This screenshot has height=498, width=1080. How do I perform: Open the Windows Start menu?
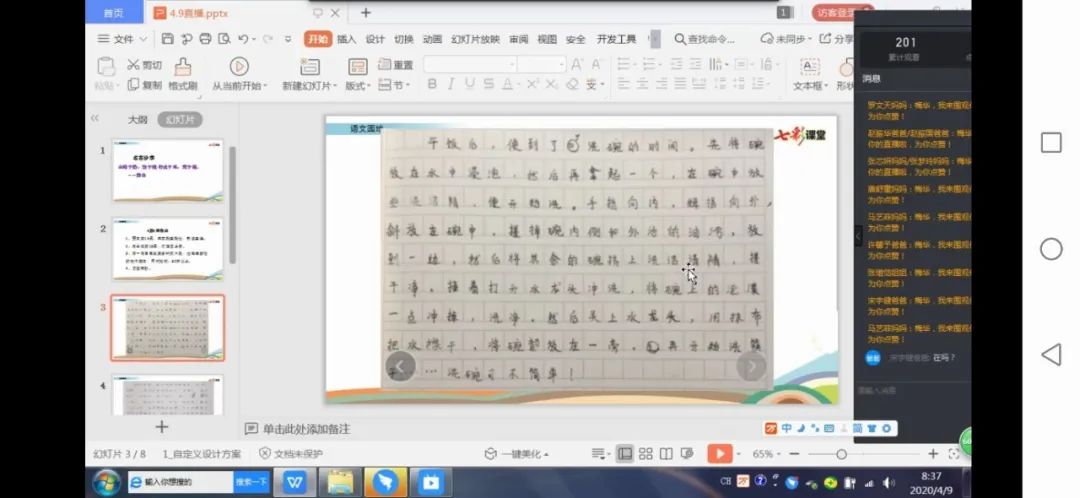(106, 482)
